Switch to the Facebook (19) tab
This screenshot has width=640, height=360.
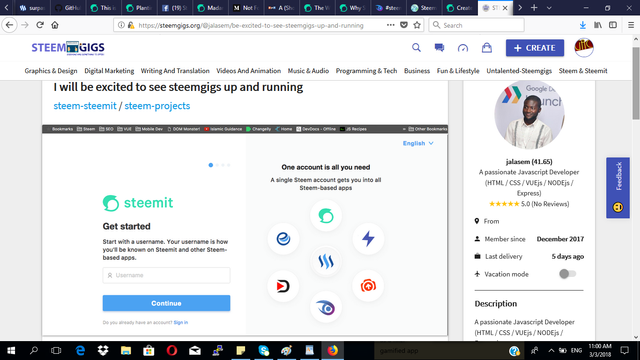[174, 8]
